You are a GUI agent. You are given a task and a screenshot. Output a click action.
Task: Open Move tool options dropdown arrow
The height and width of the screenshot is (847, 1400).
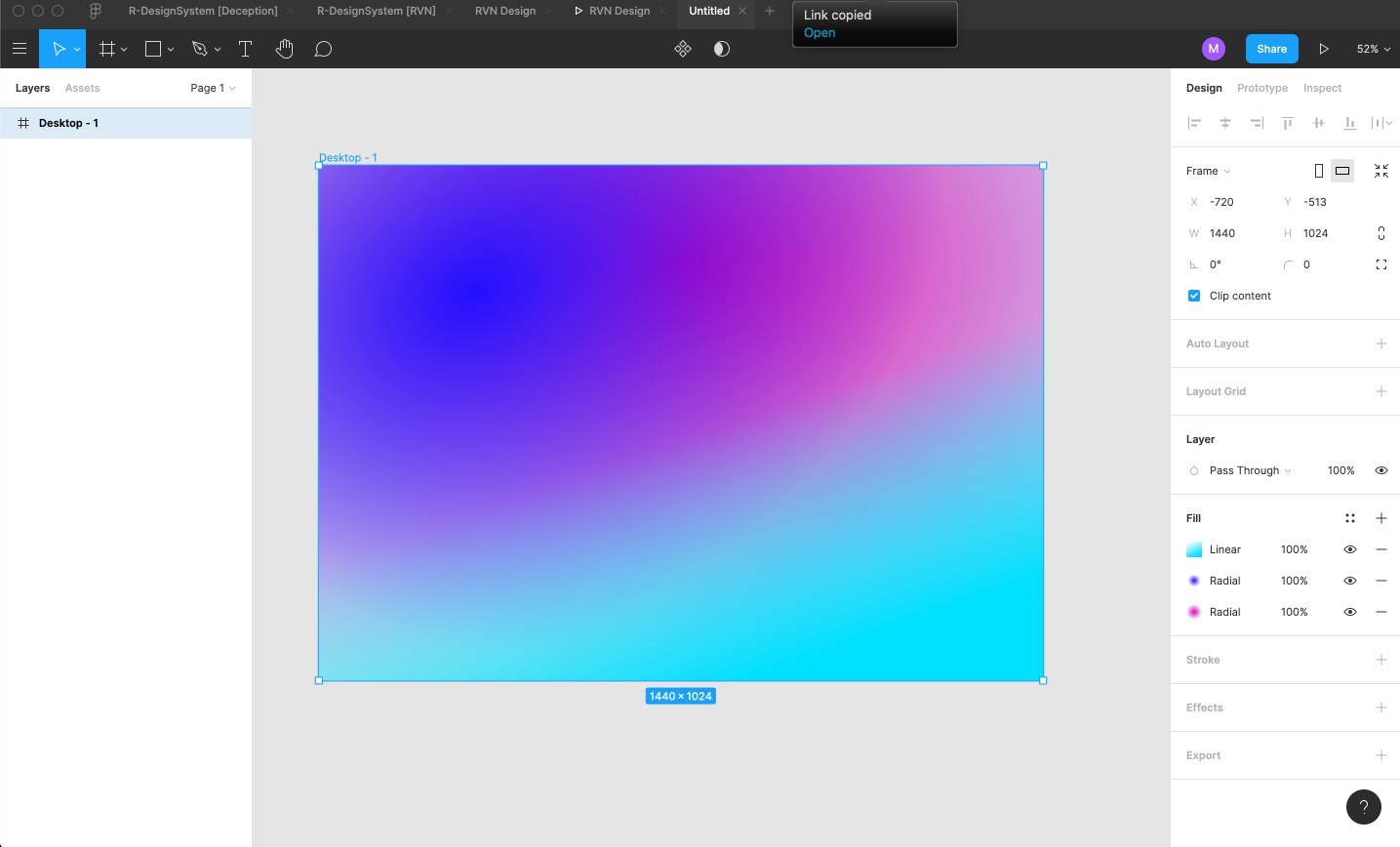(77, 49)
